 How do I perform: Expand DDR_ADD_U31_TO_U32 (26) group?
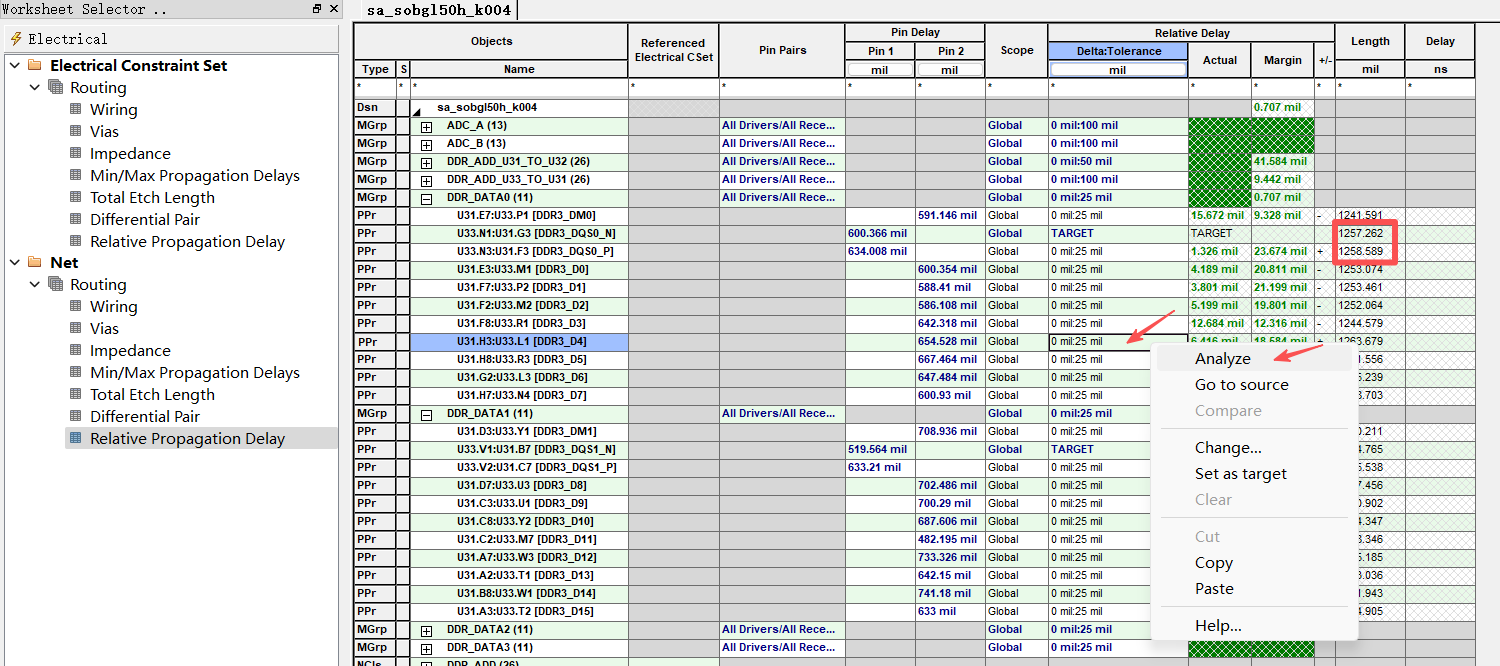(x=426, y=162)
